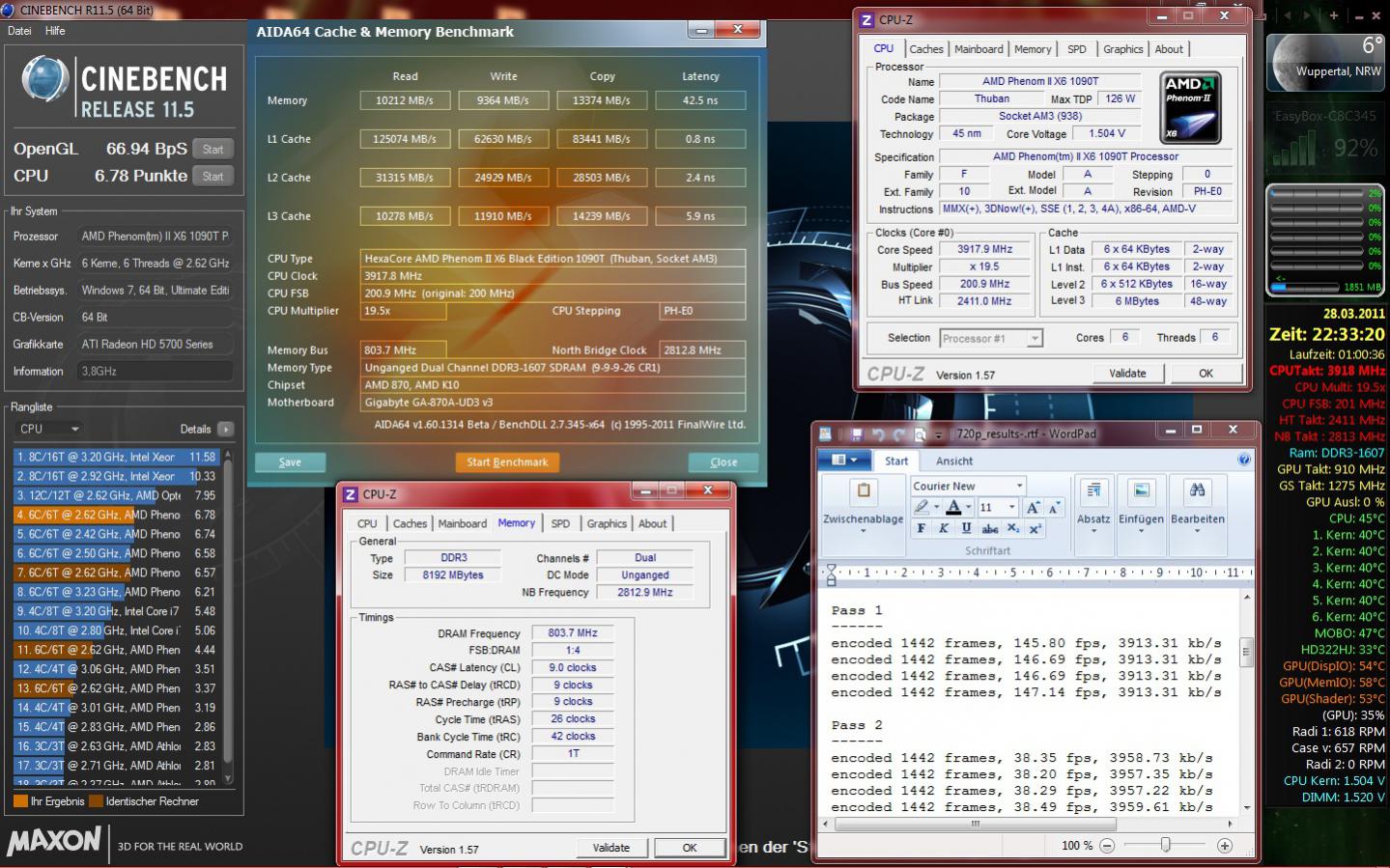Click the Cinebench sphere logo

pos(44,79)
